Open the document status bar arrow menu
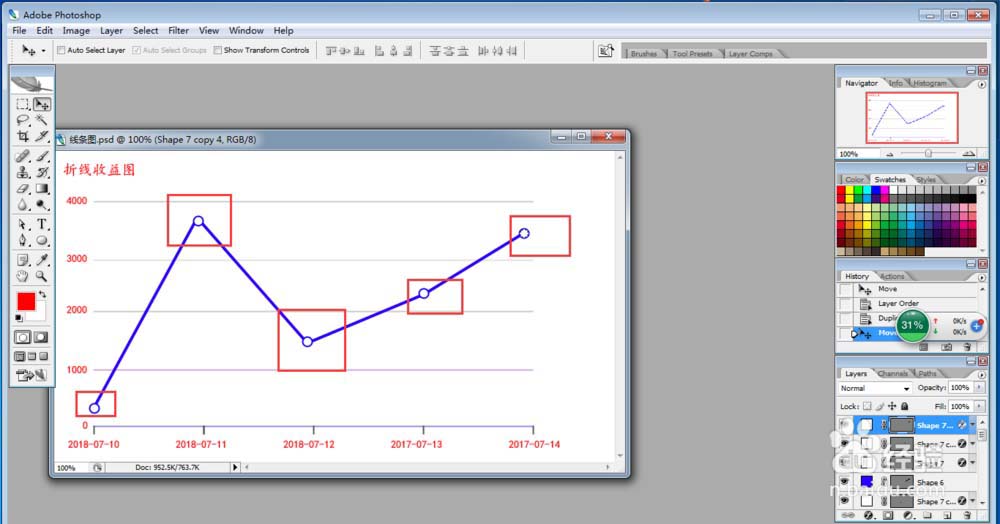 click(x=235, y=467)
